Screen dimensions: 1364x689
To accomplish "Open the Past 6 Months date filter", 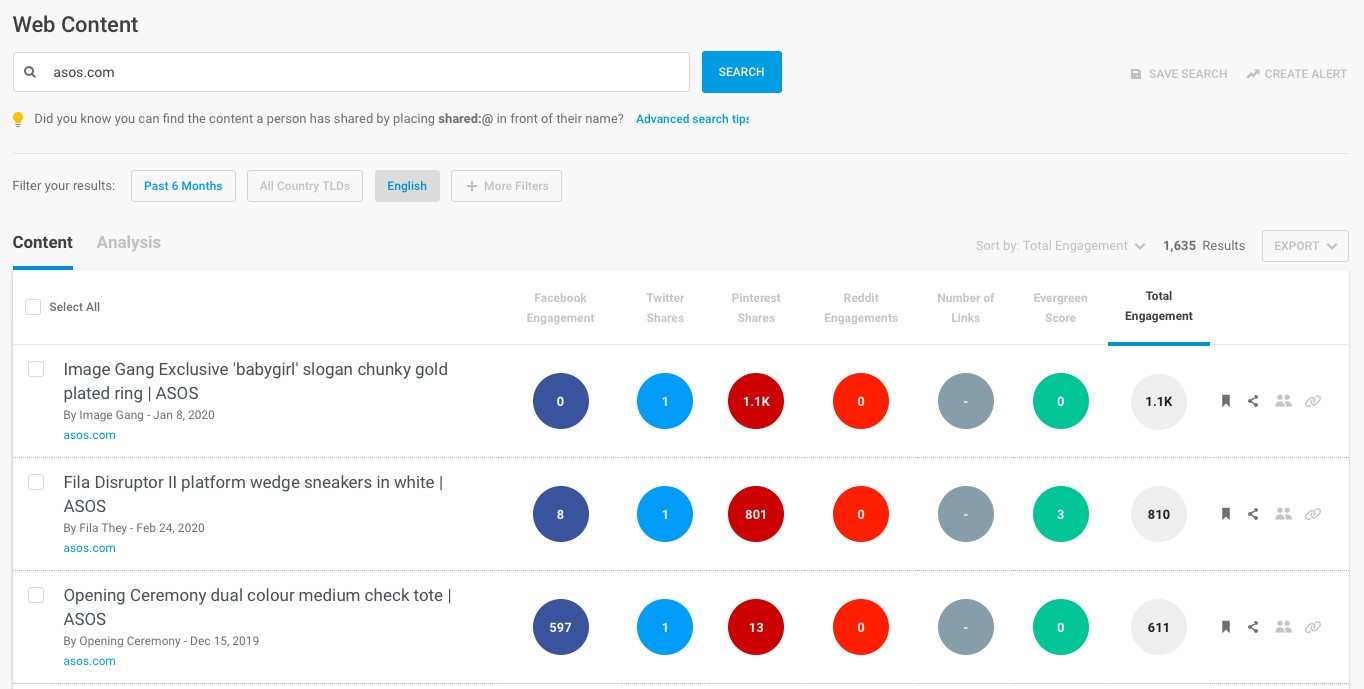I will click(x=183, y=186).
